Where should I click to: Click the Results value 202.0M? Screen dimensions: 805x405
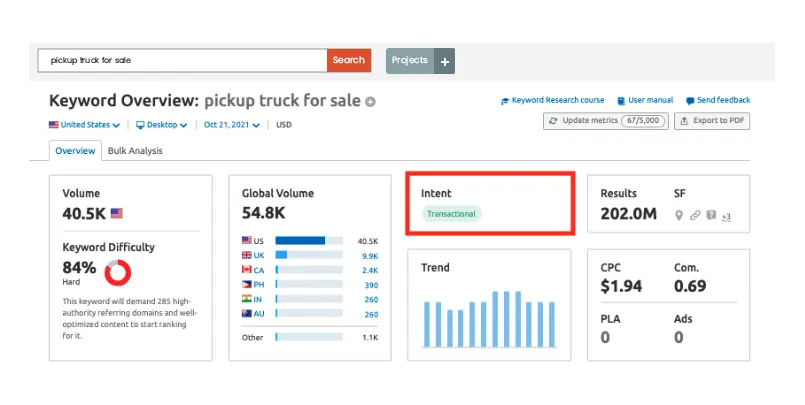click(628, 214)
